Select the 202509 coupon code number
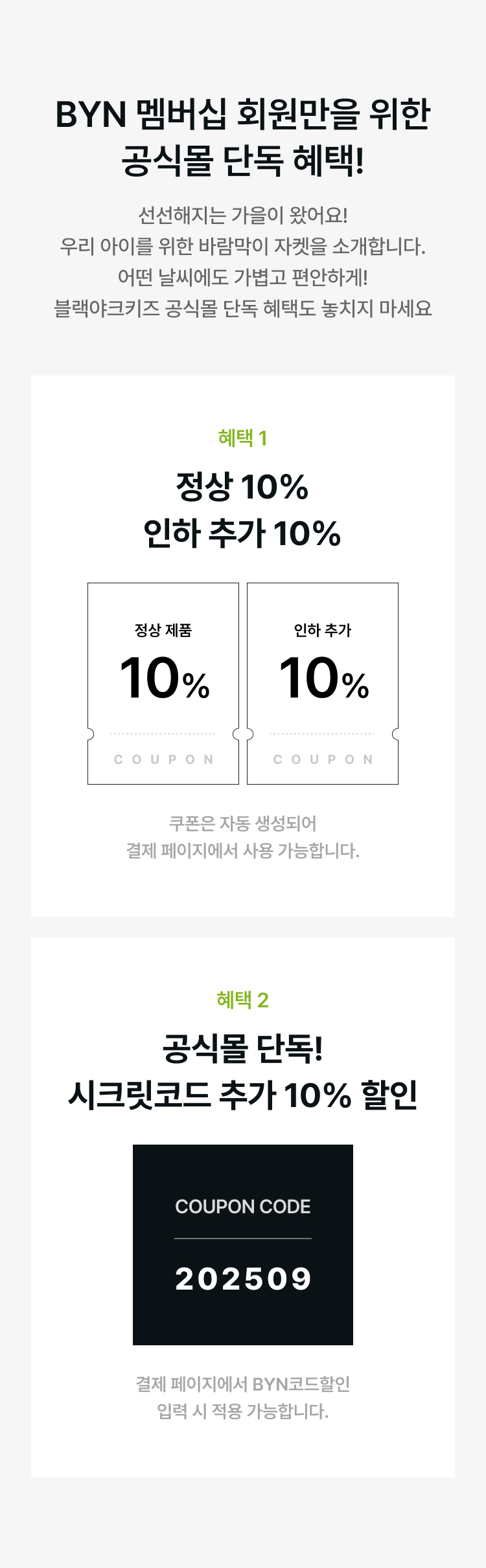Viewport: 486px width, 1568px height. click(x=243, y=1279)
